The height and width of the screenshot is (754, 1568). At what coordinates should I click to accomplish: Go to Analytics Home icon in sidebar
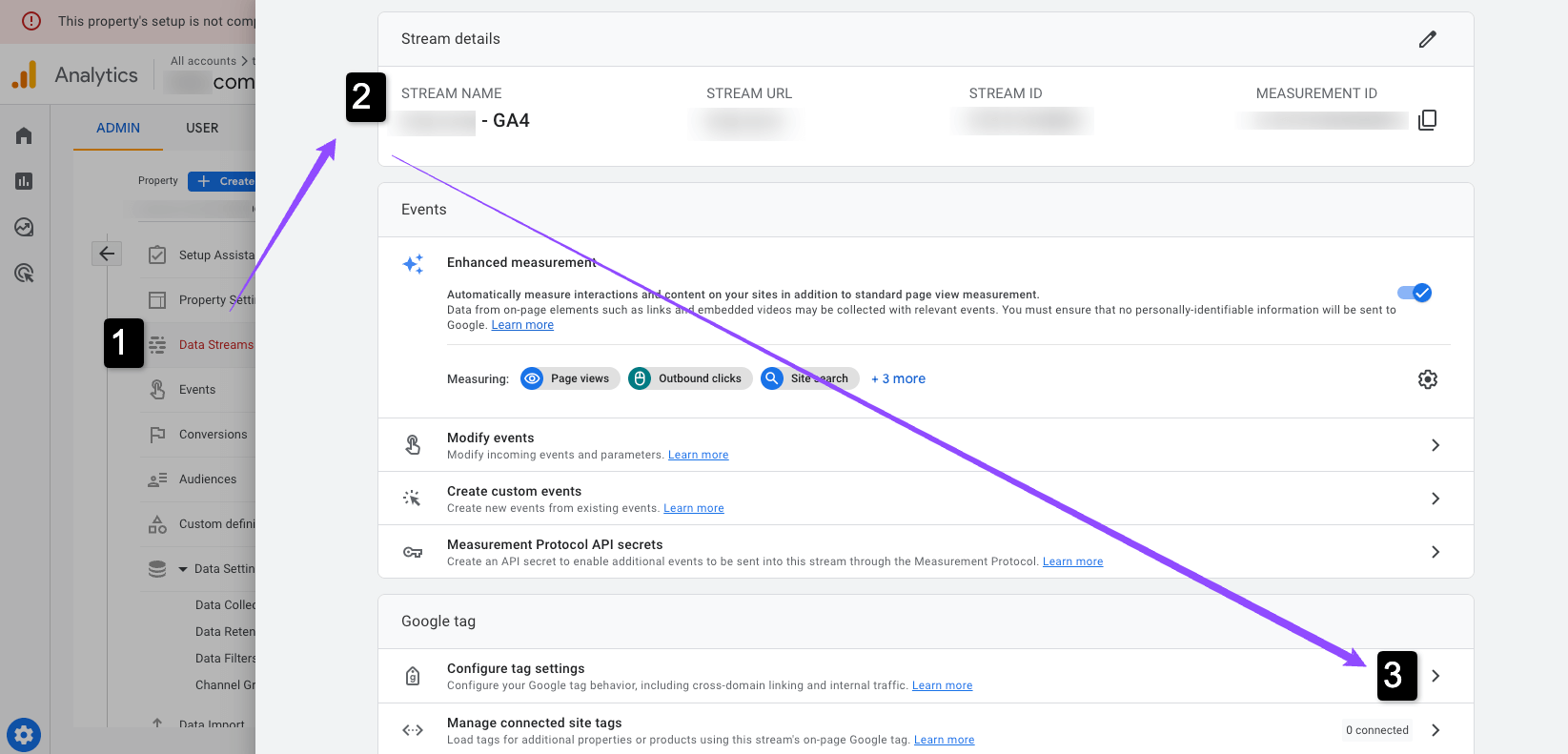pos(24,135)
